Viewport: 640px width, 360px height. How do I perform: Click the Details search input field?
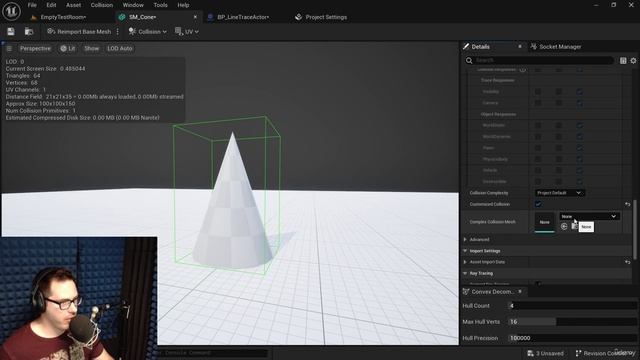click(x=544, y=60)
